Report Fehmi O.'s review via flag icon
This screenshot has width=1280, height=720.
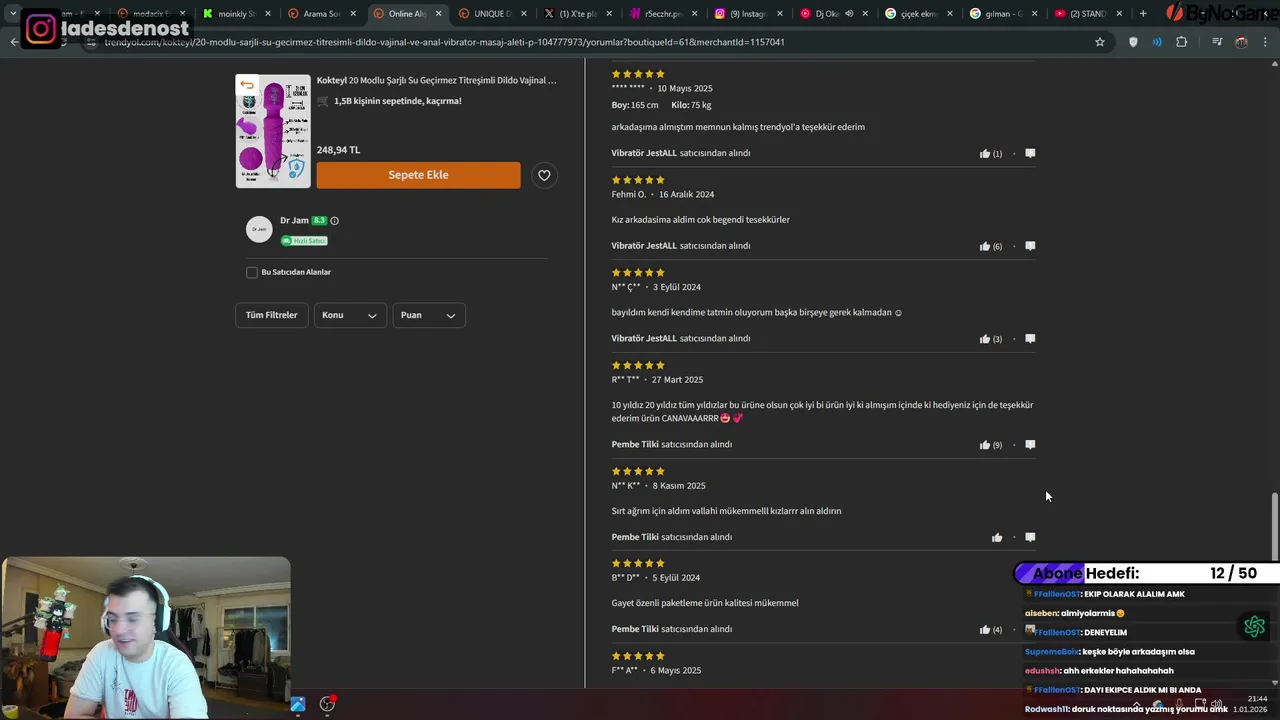click(x=1030, y=246)
